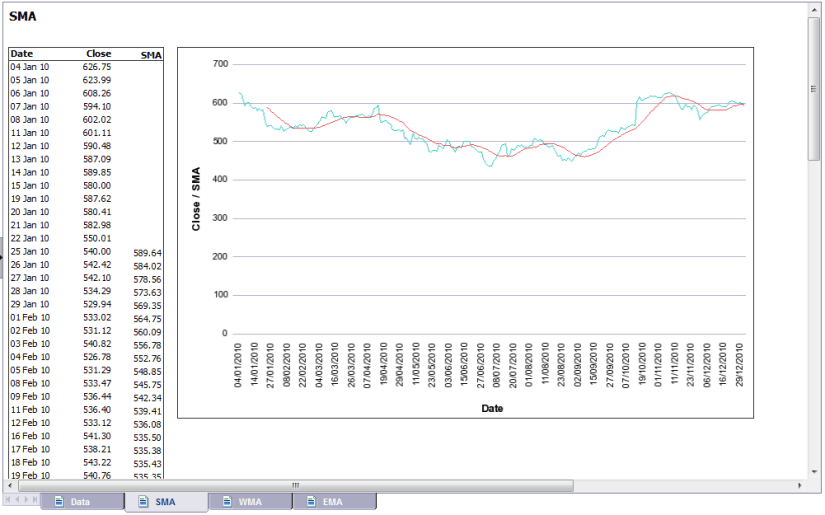Viewport: 825px width, 515px height.
Task: Select the 09 Feb 10 date cell
Action: (x=30, y=396)
